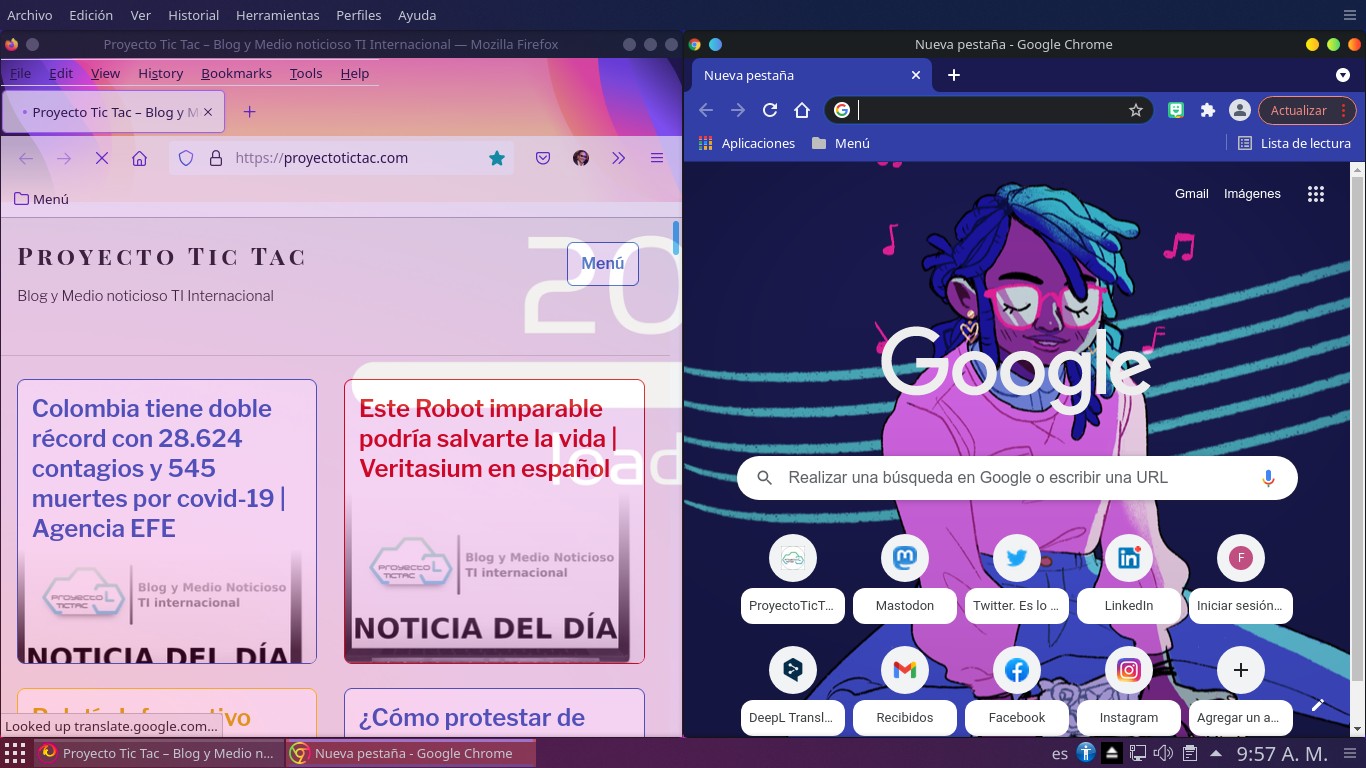Open the volume icon in system tray
This screenshot has width=1366, height=768.
point(1163,753)
